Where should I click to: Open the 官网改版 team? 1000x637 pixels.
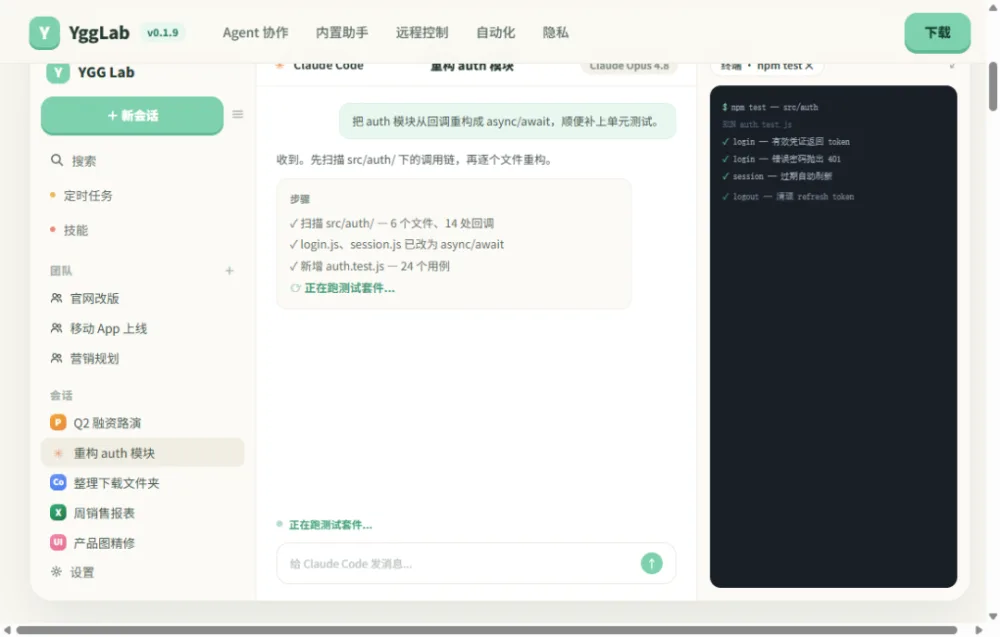tap(94, 298)
